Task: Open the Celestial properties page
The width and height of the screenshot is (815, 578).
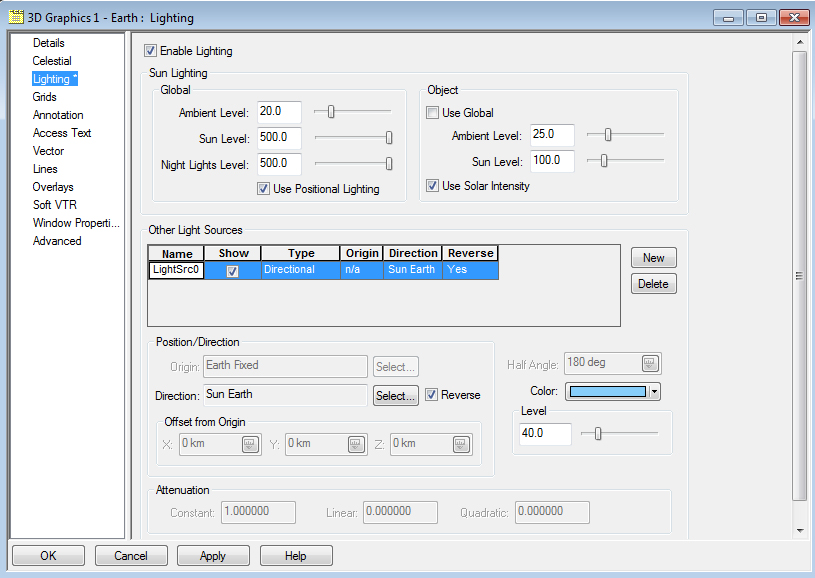Action: click(52, 61)
